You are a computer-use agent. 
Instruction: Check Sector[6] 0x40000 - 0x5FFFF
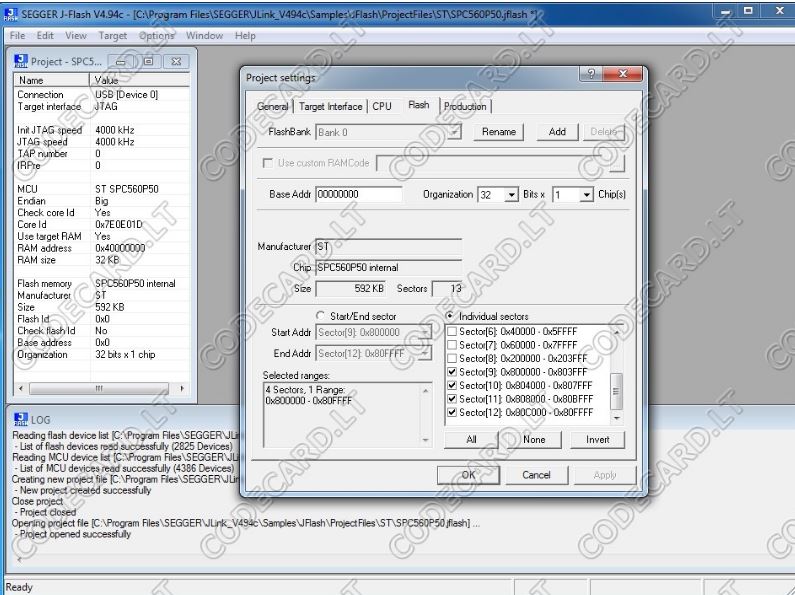pyautogui.click(x=452, y=331)
